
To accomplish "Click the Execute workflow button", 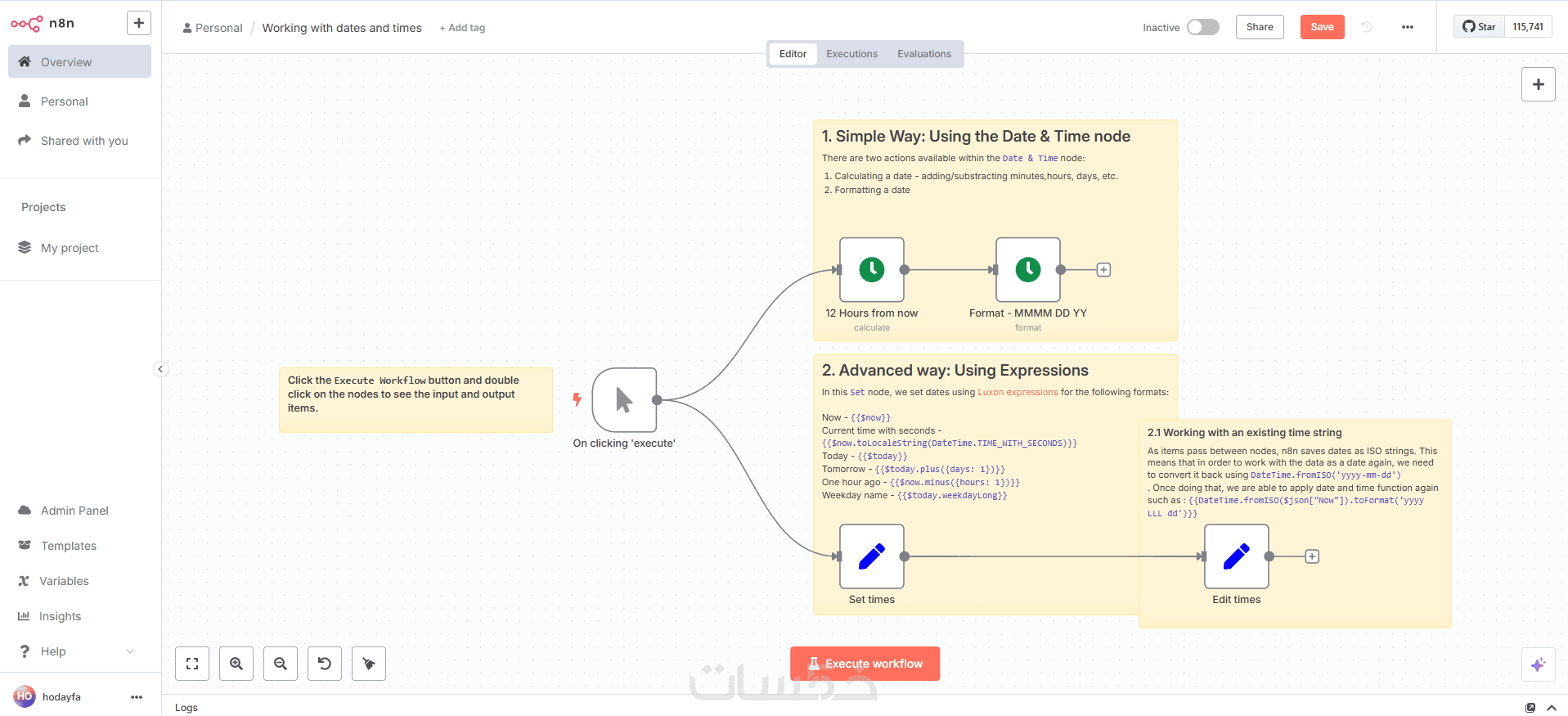I will click(x=865, y=664).
